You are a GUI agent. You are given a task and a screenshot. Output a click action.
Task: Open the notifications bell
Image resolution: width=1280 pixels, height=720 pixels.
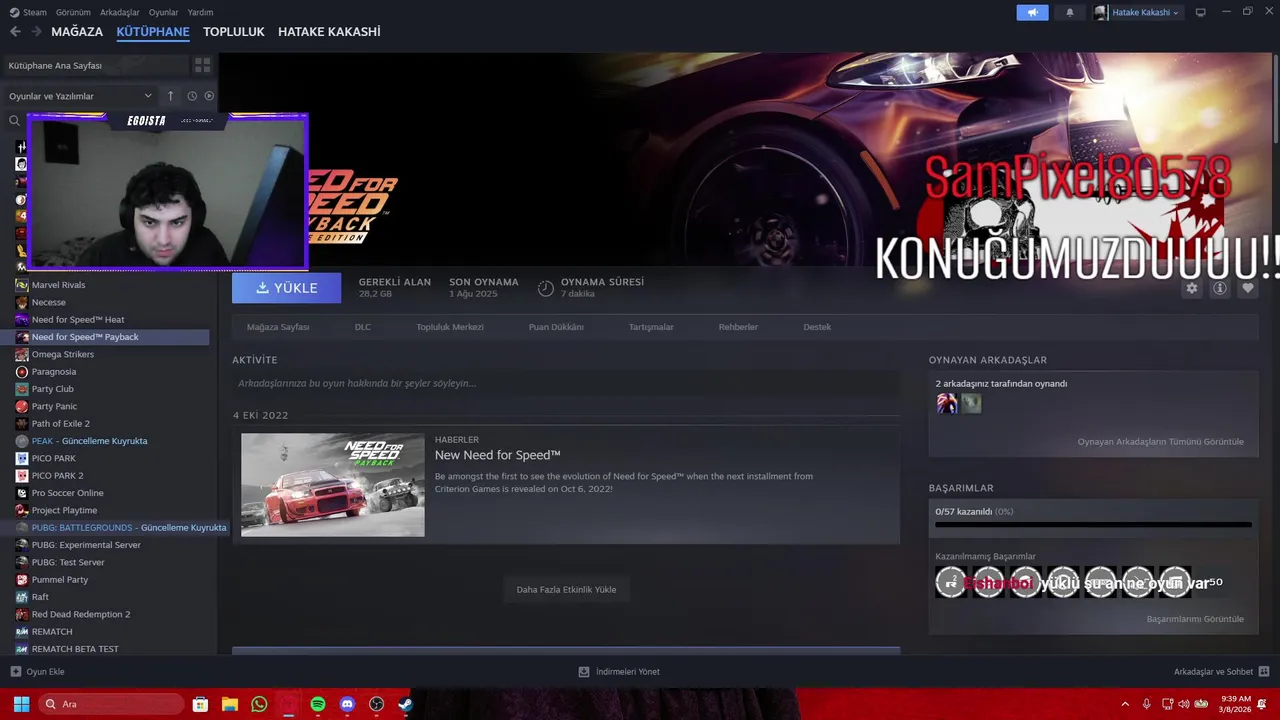(x=1070, y=12)
